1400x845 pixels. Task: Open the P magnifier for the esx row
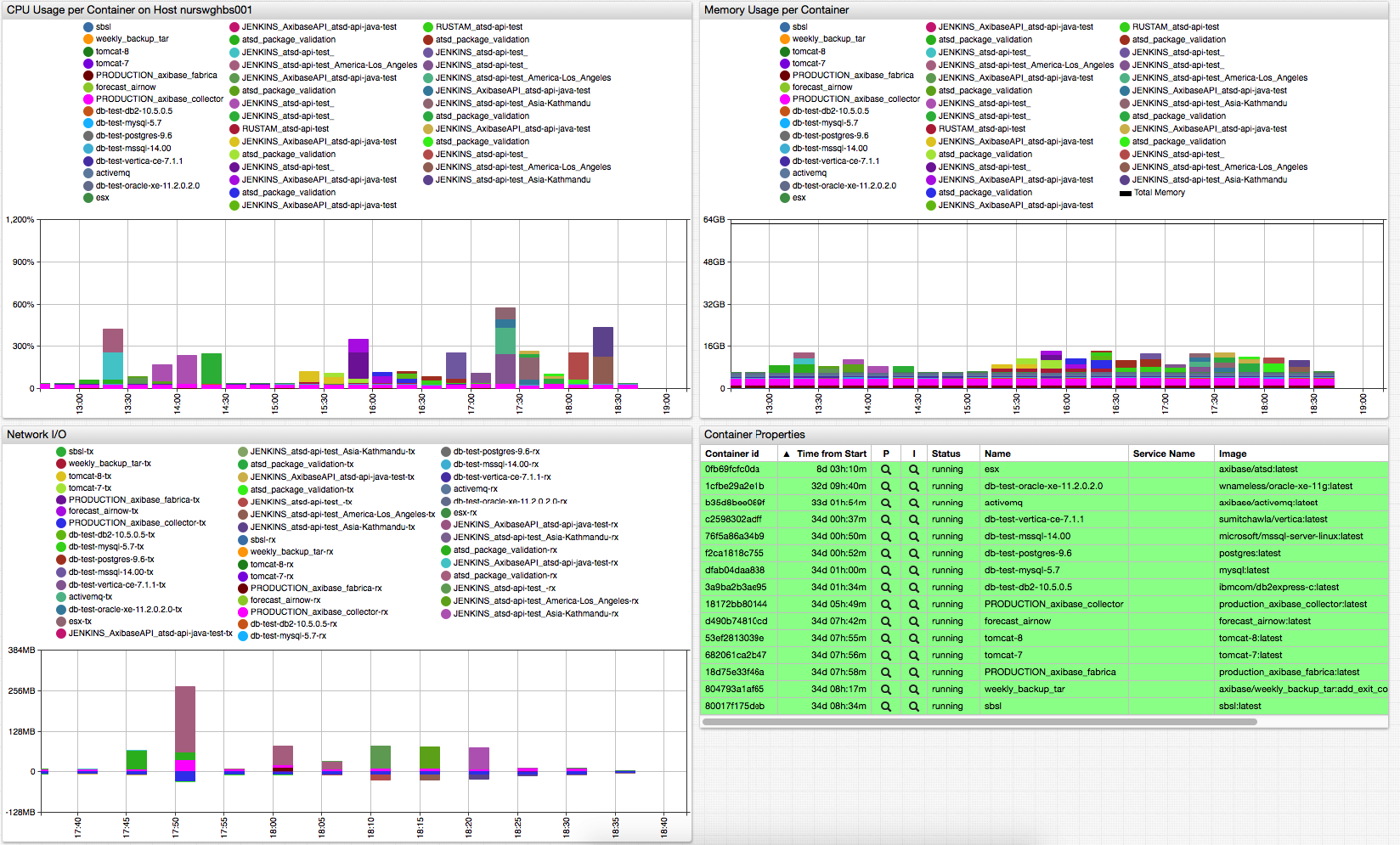tap(886, 470)
